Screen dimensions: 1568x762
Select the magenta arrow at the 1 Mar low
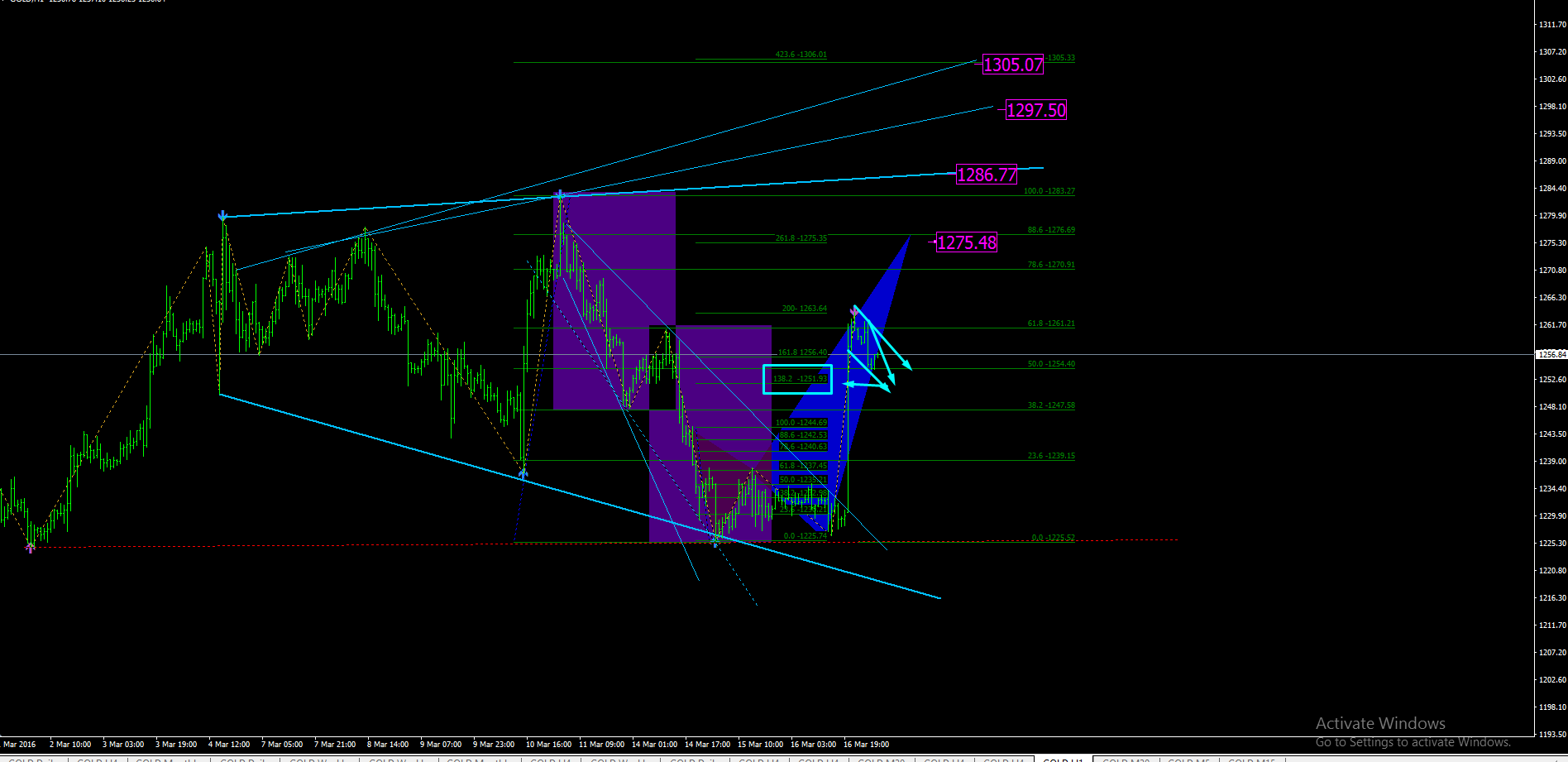31,547
